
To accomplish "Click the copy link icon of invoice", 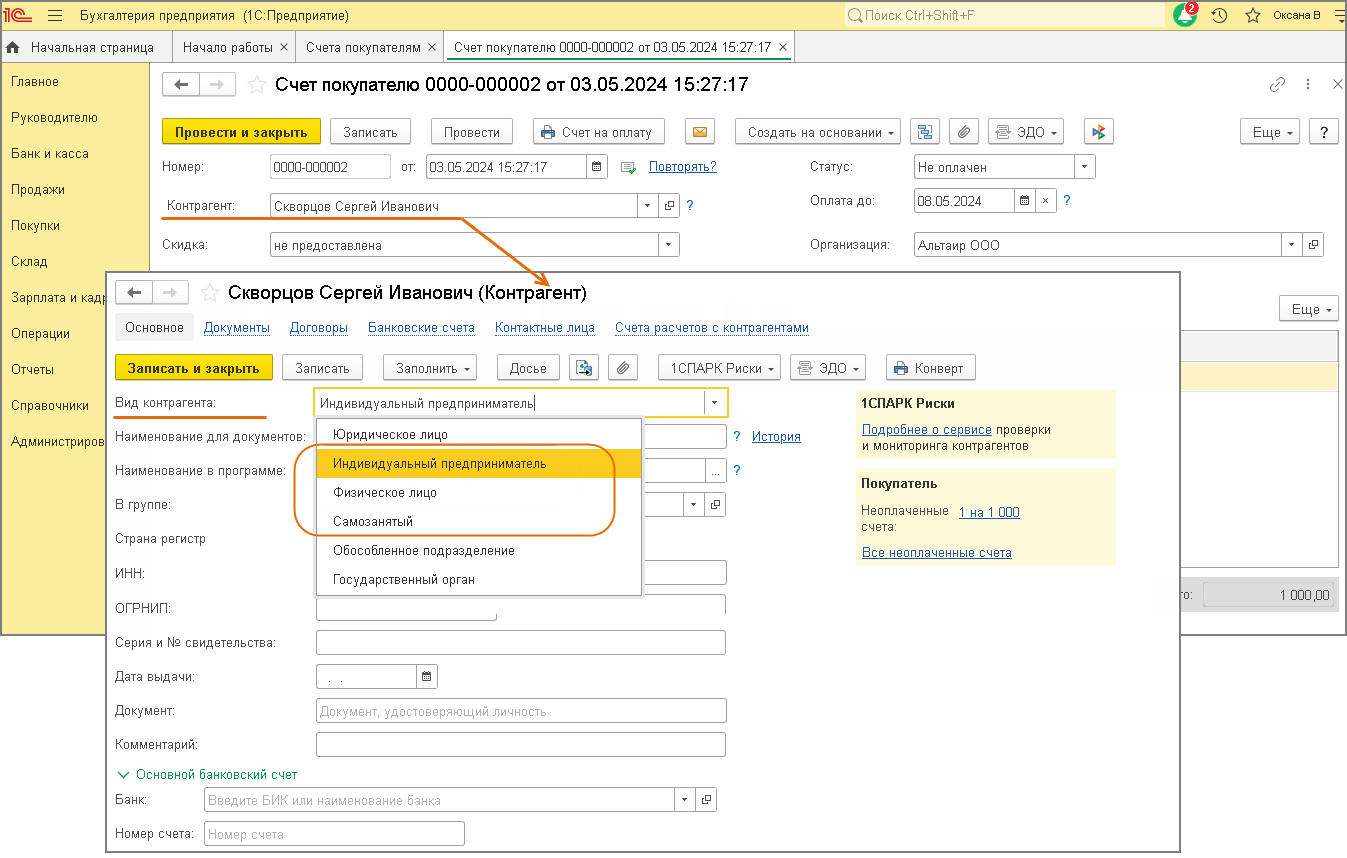I will [x=1277, y=85].
